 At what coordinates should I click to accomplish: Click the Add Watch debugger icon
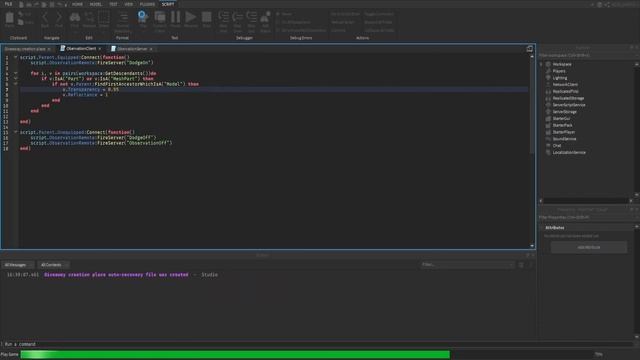[265, 17]
